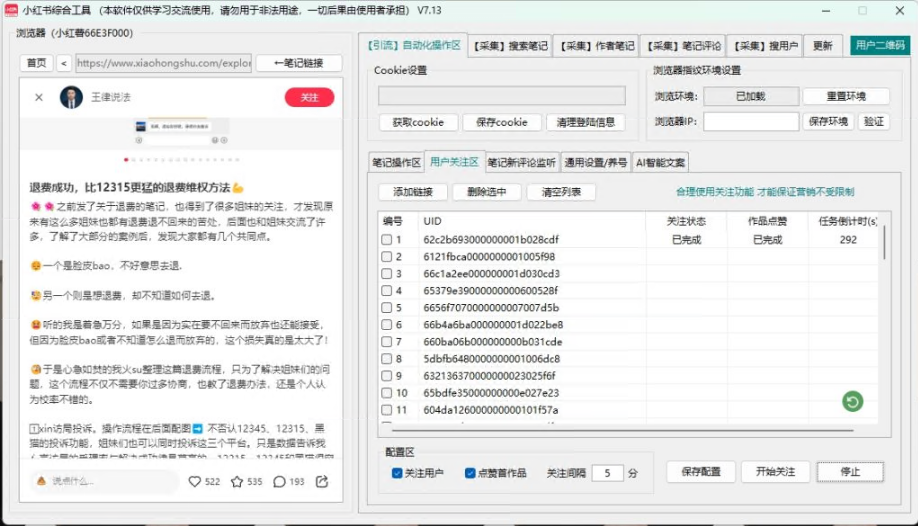Screen dimensions: 918x526
Task: Tick the checkbox for row 5
Action: (386, 308)
